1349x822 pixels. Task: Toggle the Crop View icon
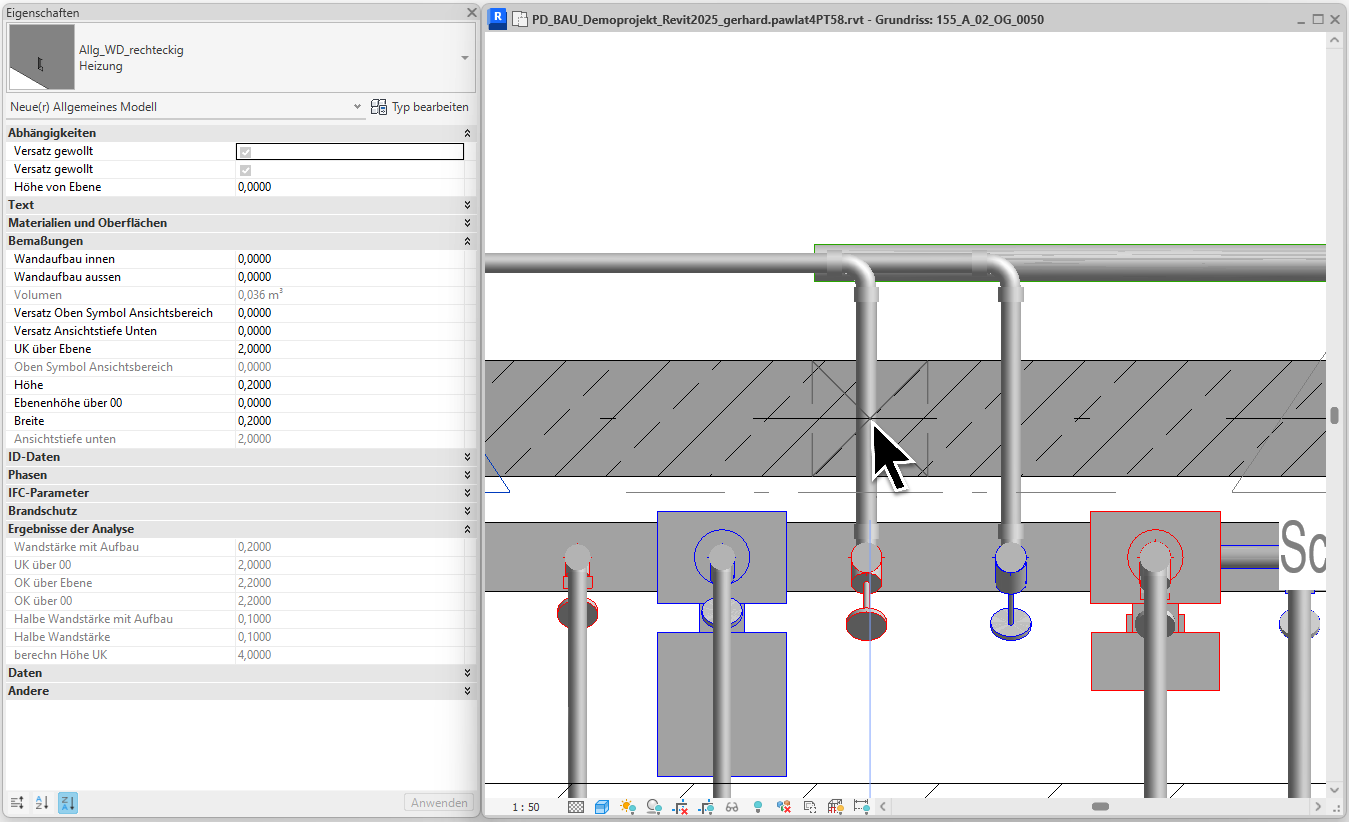tap(680, 805)
